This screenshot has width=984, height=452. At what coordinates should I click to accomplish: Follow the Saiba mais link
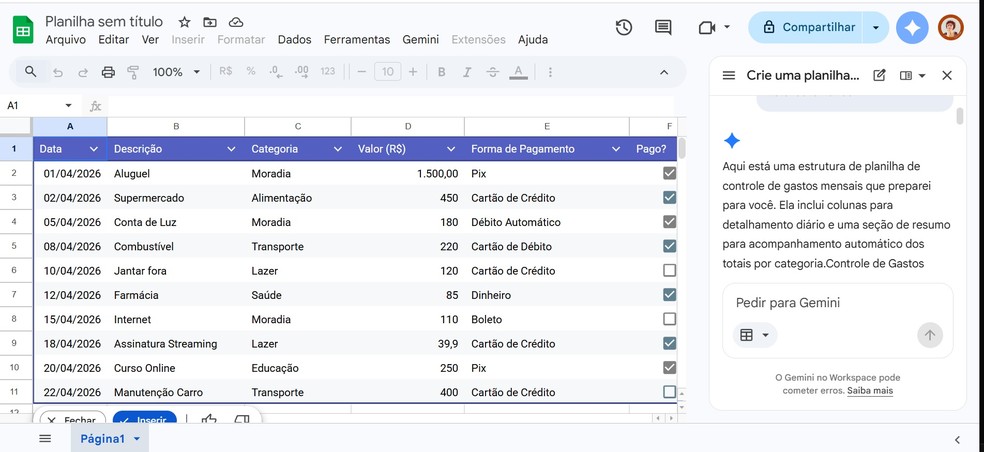click(870, 390)
